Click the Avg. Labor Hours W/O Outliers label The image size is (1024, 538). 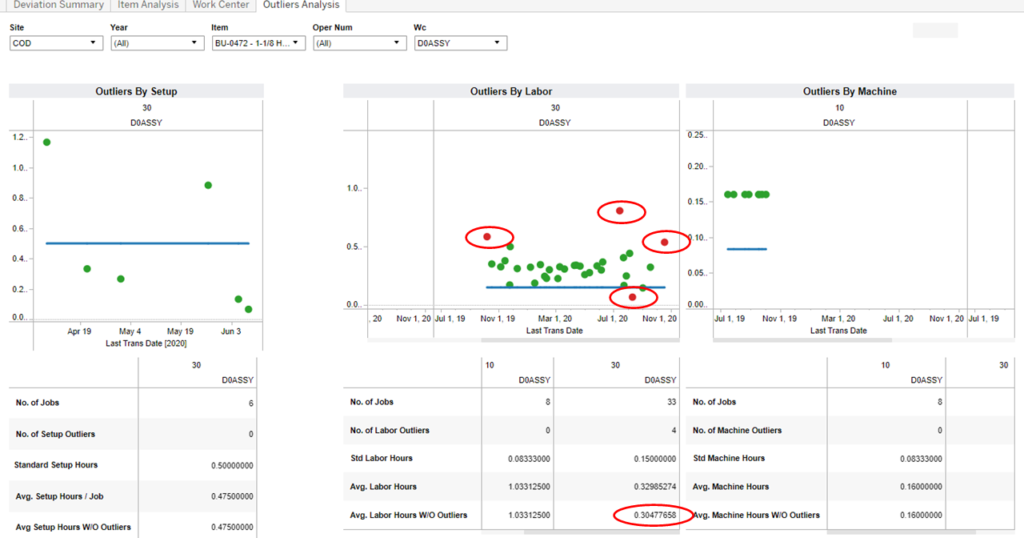(x=409, y=515)
